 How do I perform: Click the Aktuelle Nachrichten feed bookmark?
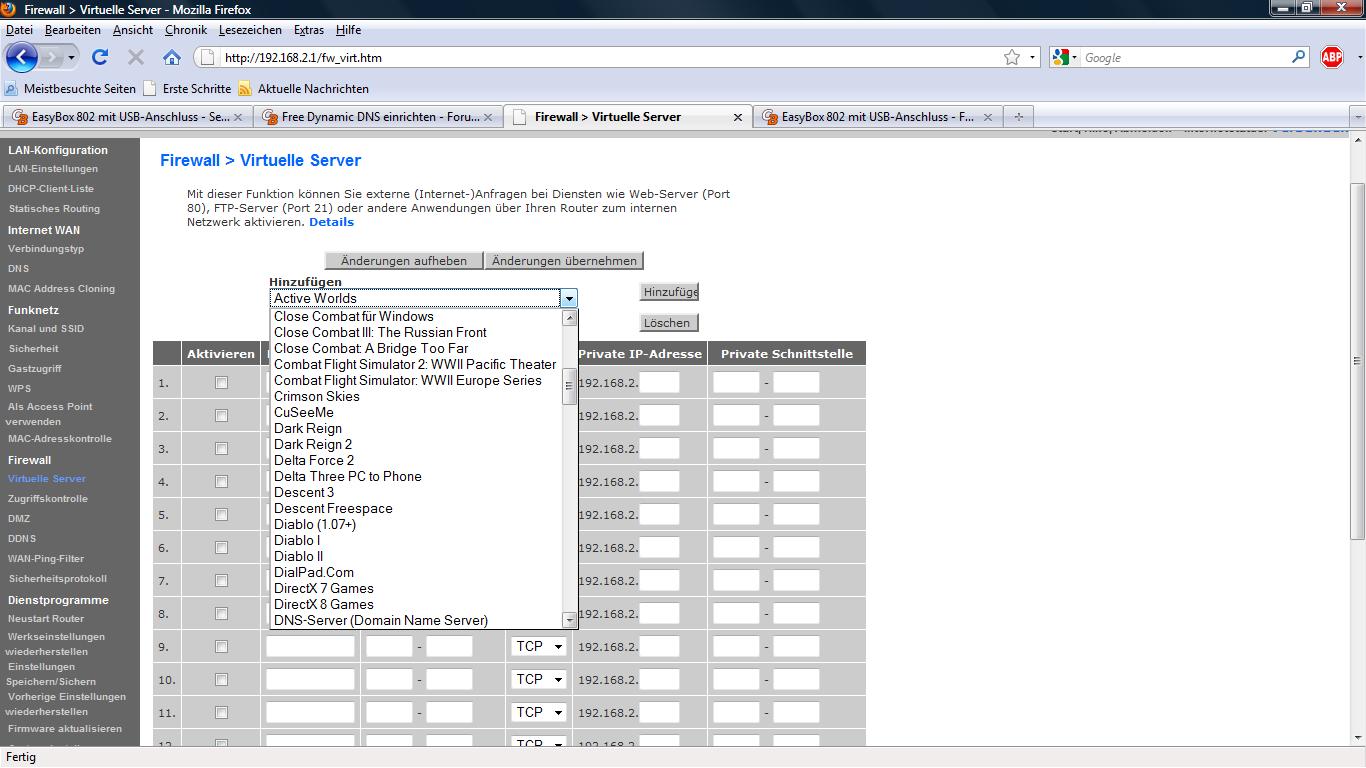point(303,89)
